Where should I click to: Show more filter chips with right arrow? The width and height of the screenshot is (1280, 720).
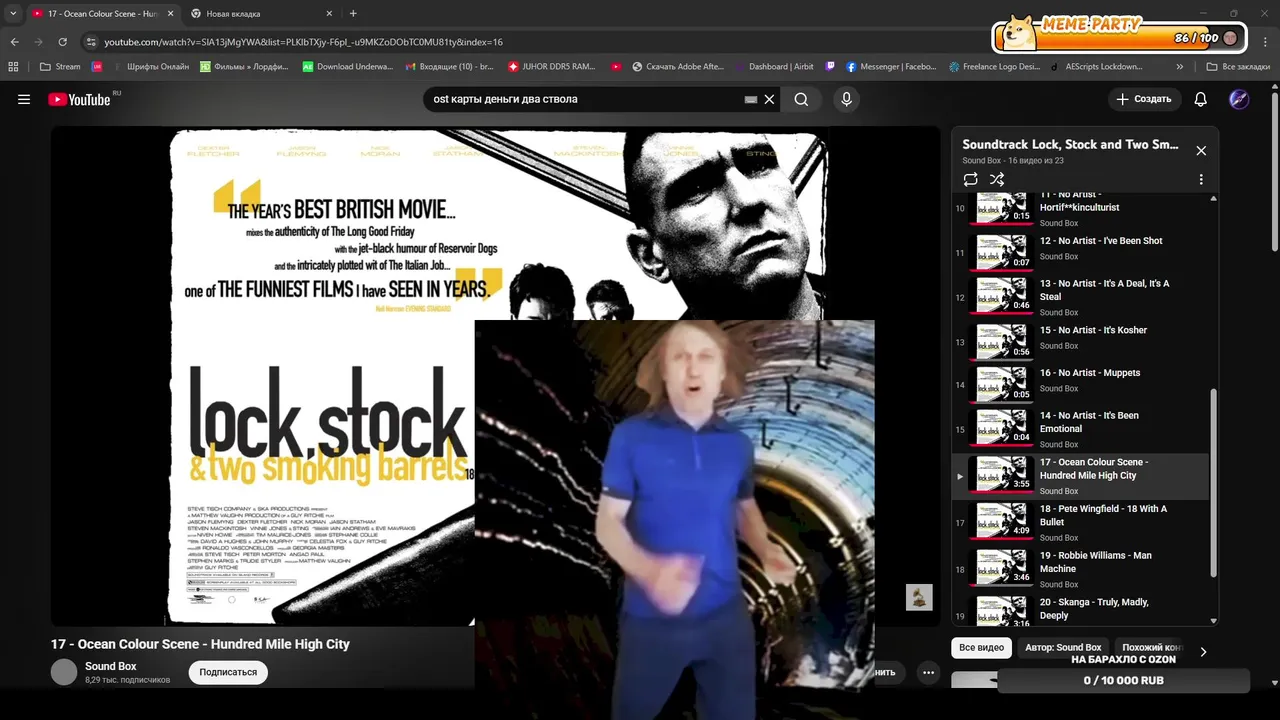point(1203,652)
